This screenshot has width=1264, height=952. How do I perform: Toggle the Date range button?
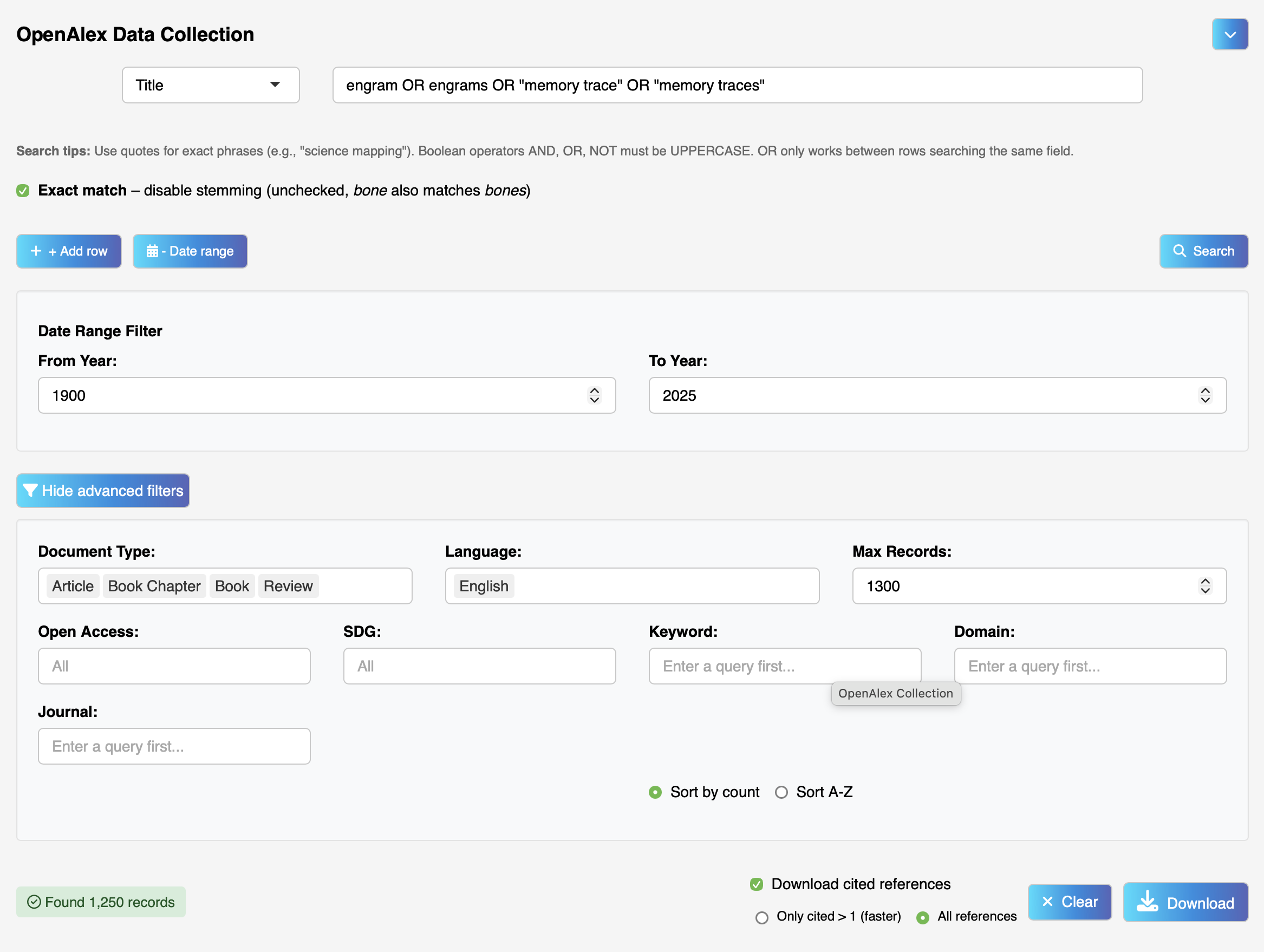[190, 251]
